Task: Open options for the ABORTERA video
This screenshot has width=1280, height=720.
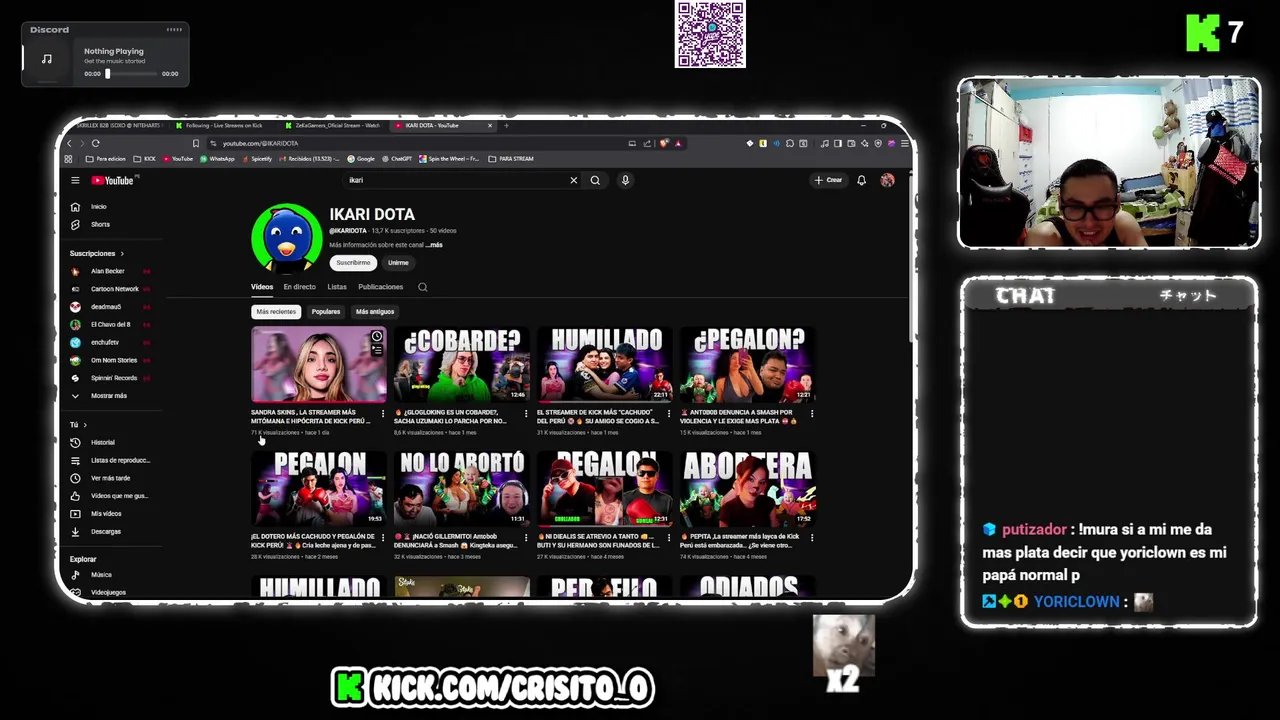Action: click(x=811, y=537)
